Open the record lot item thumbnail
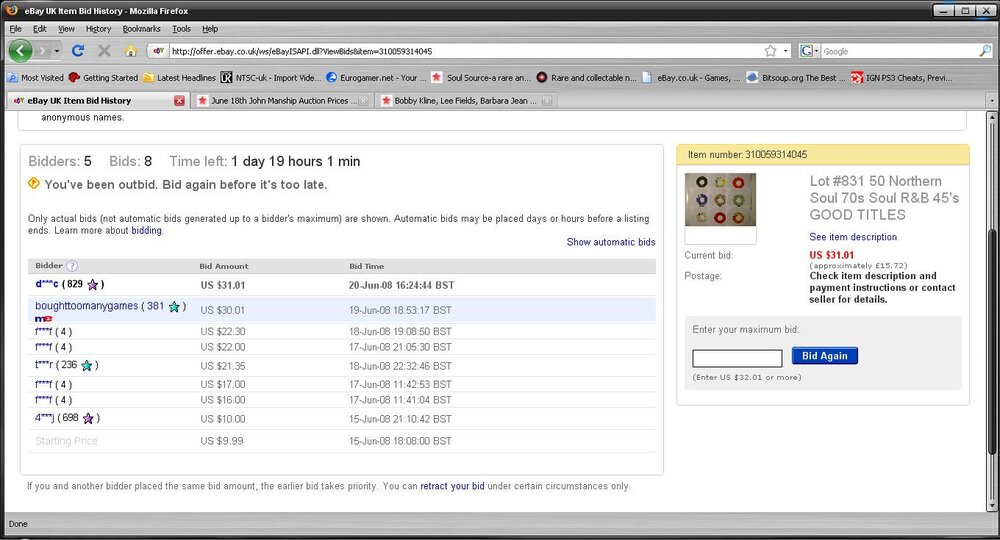The width and height of the screenshot is (1000, 540). [x=720, y=200]
